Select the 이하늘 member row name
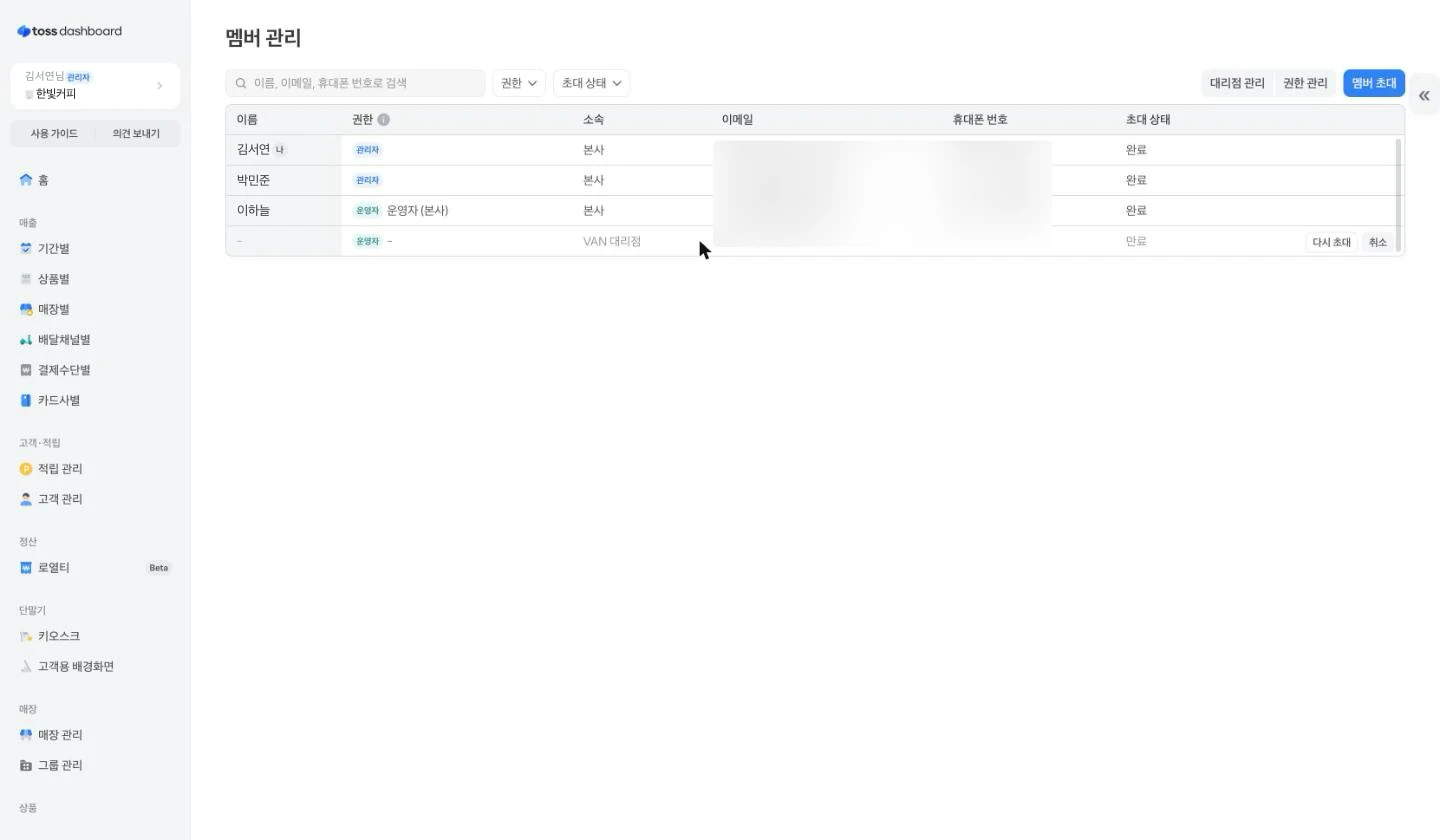The height and width of the screenshot is (840, 1440). coord(253,211)
